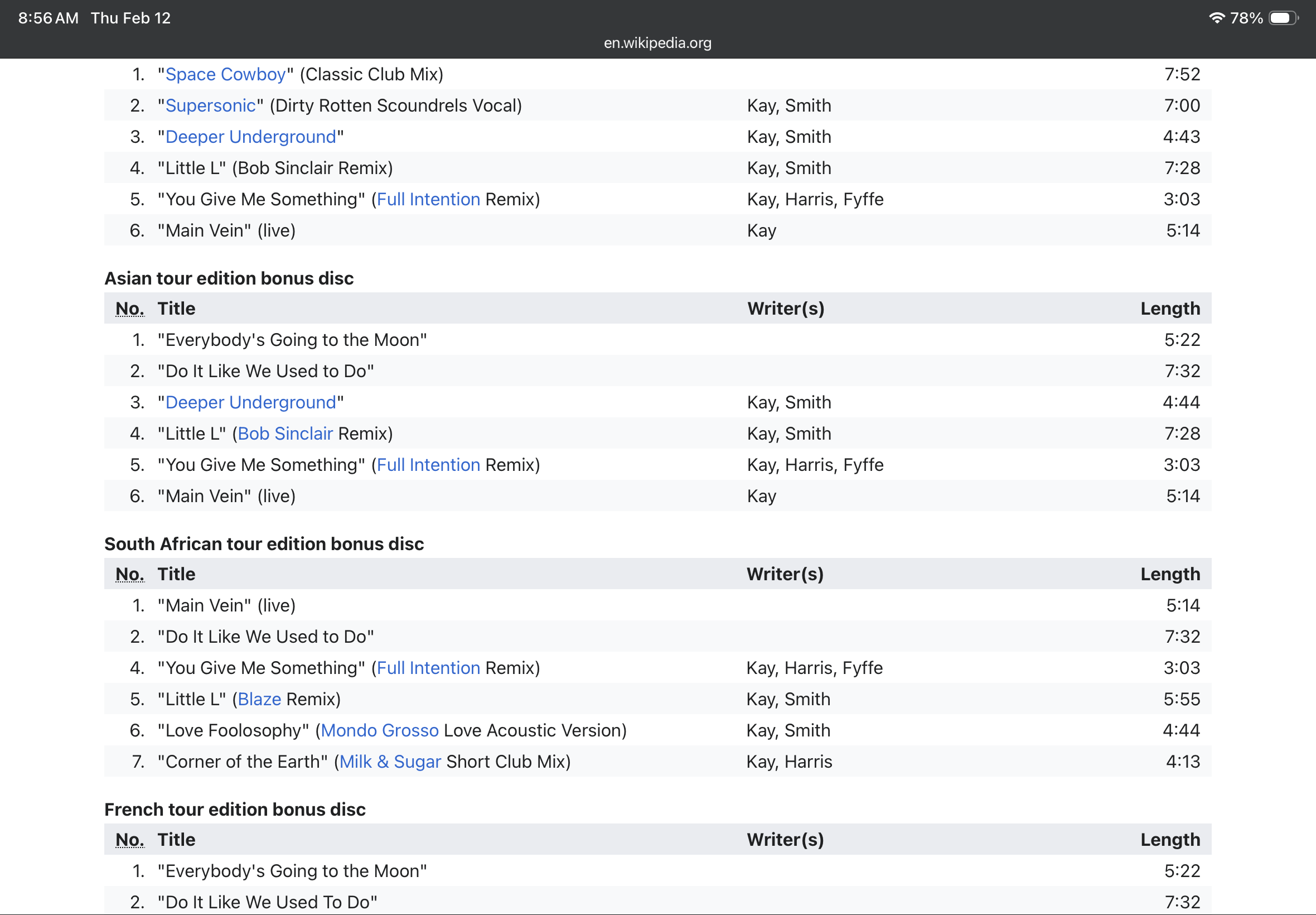This screenshot has width=1316, height=915.
Task: Select "Love Foolosophy" title text
Action: tap(233, 730)
